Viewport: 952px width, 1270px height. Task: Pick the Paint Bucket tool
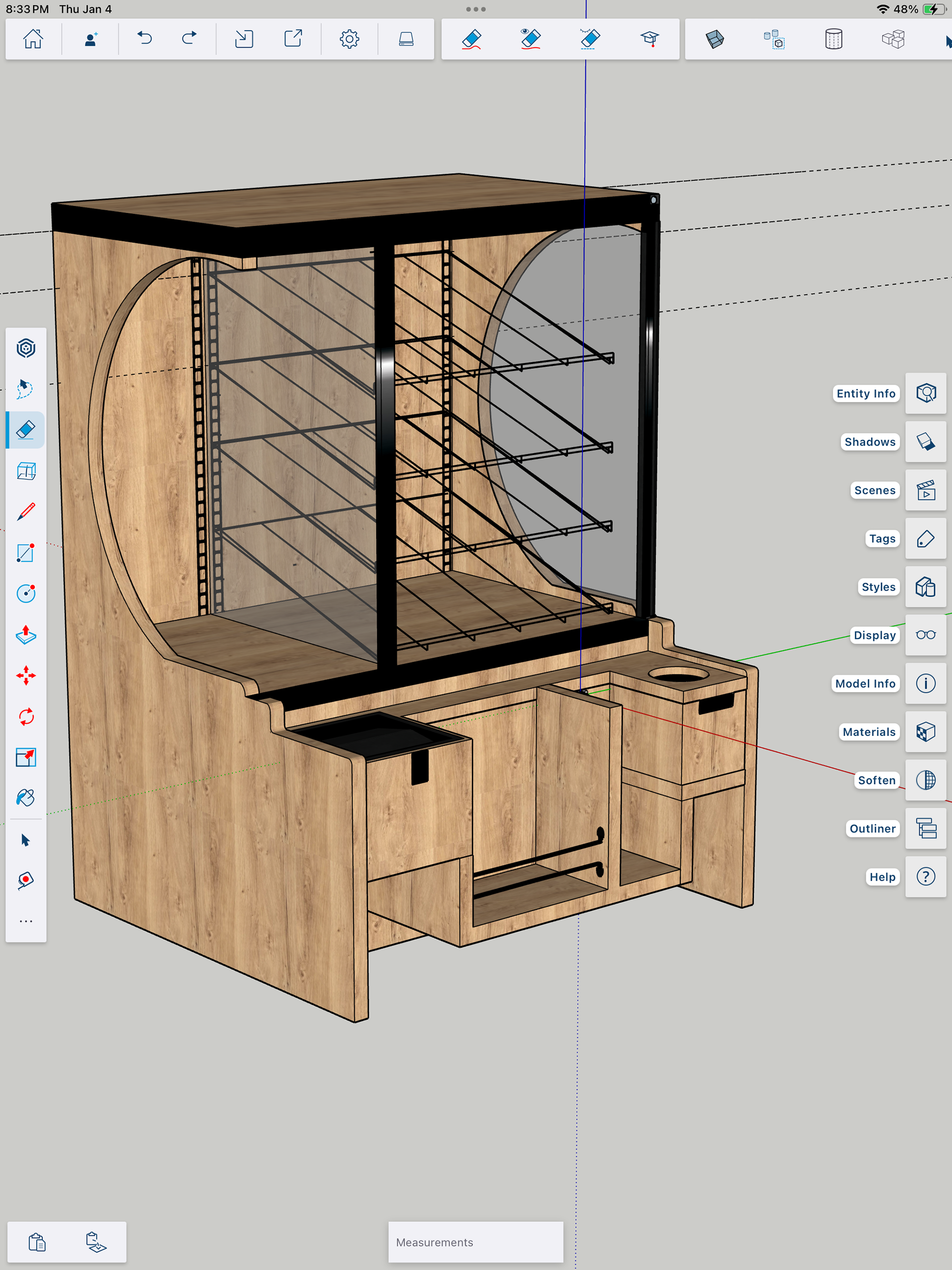[26, 797]
